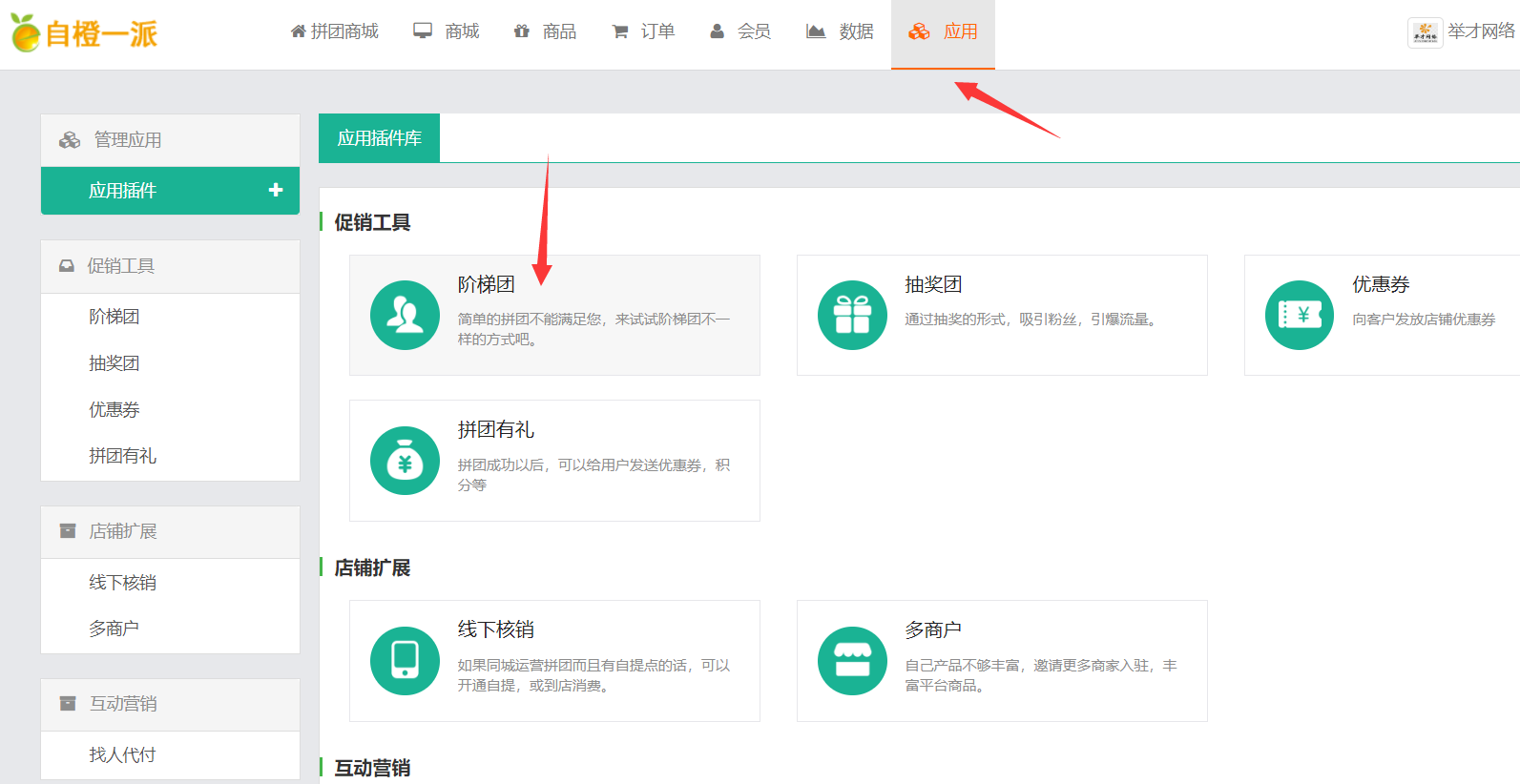Open the 优惠券 card title
Screen dimensions: 1520x784
[x=1381, y=284]
